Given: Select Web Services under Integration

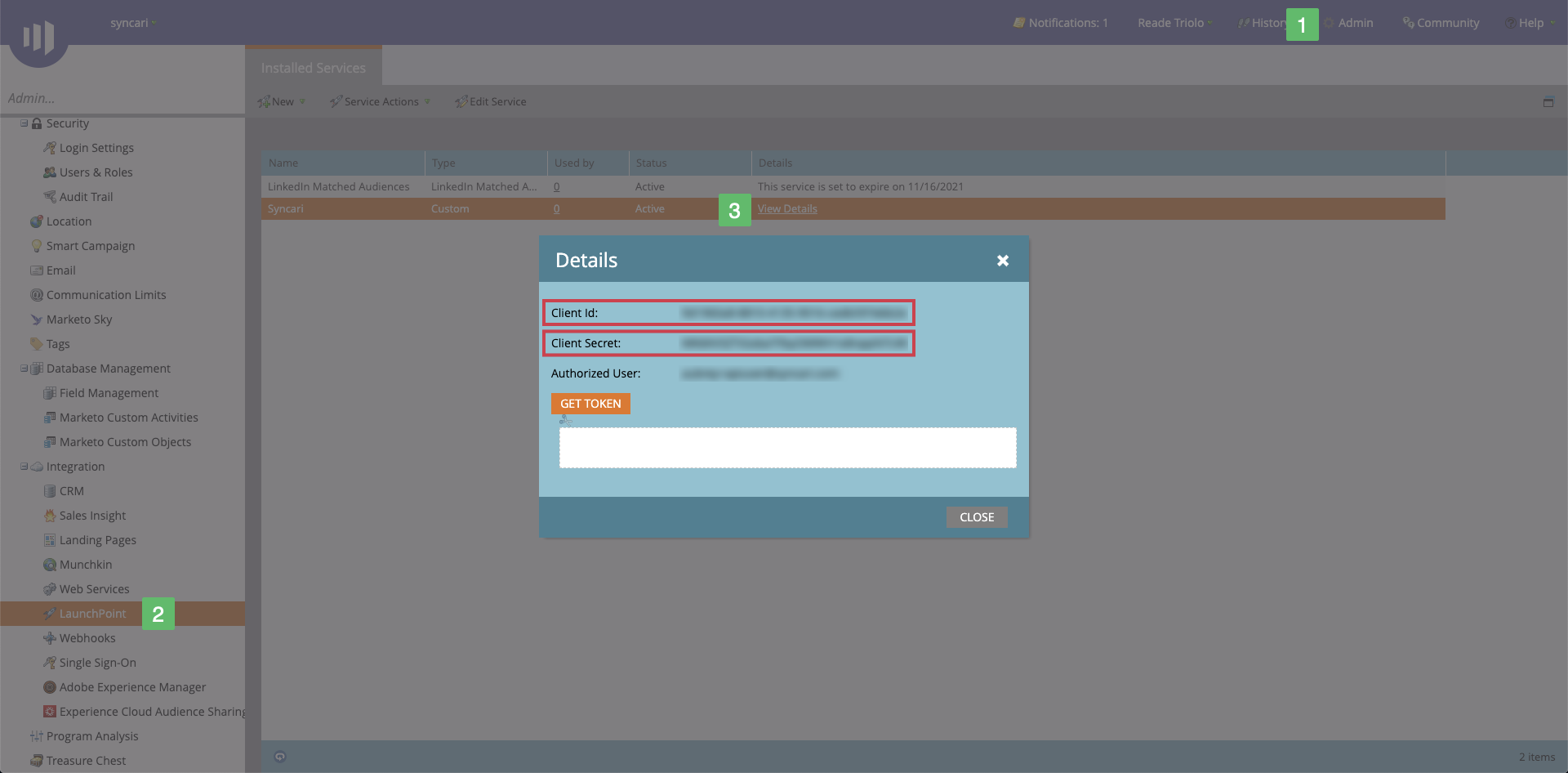Looking at the screenshot, I should point(94,588).
